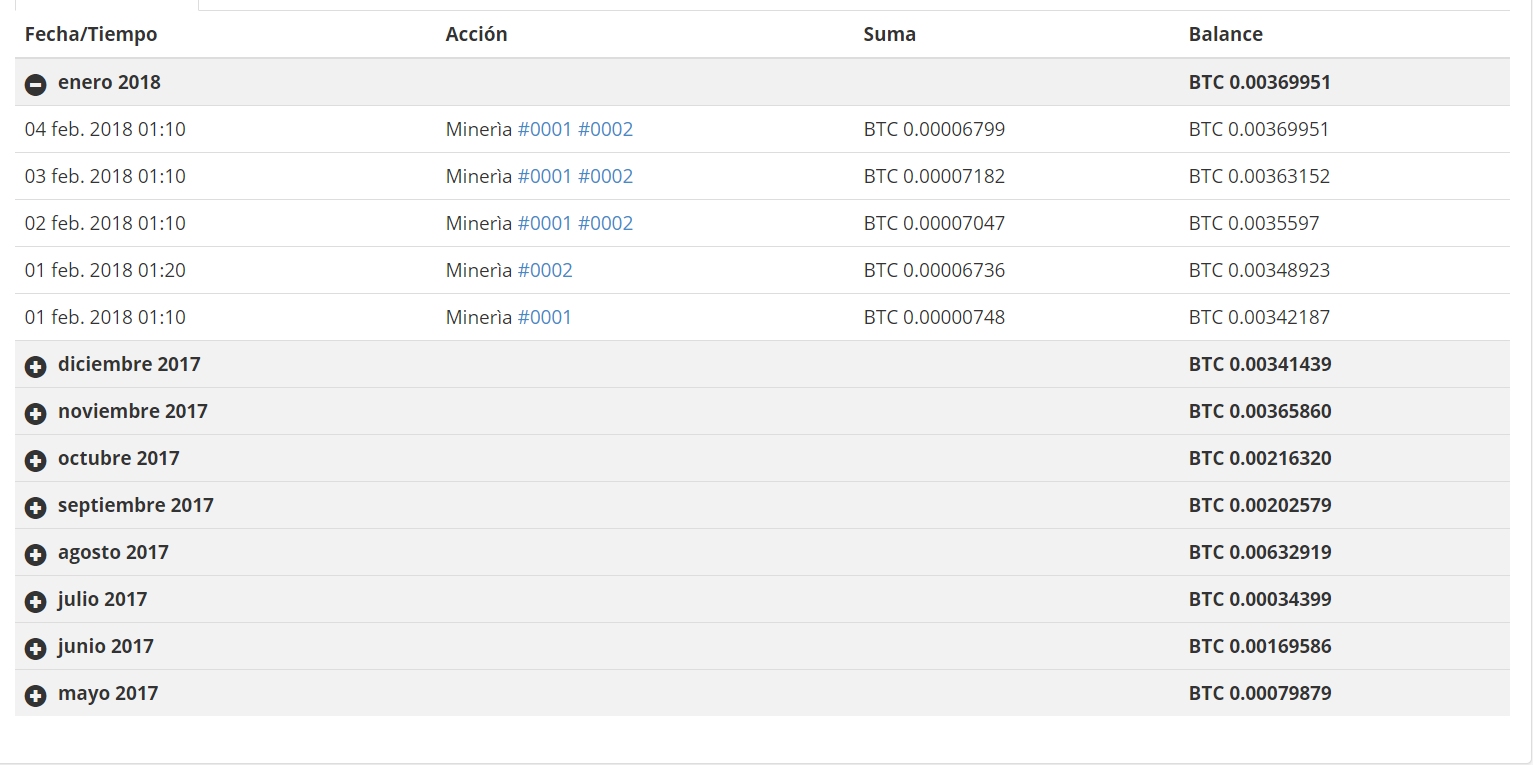Screen dimensions: 1533x765
Task: Select sum BTC 0.00006799
Action: 934,129
